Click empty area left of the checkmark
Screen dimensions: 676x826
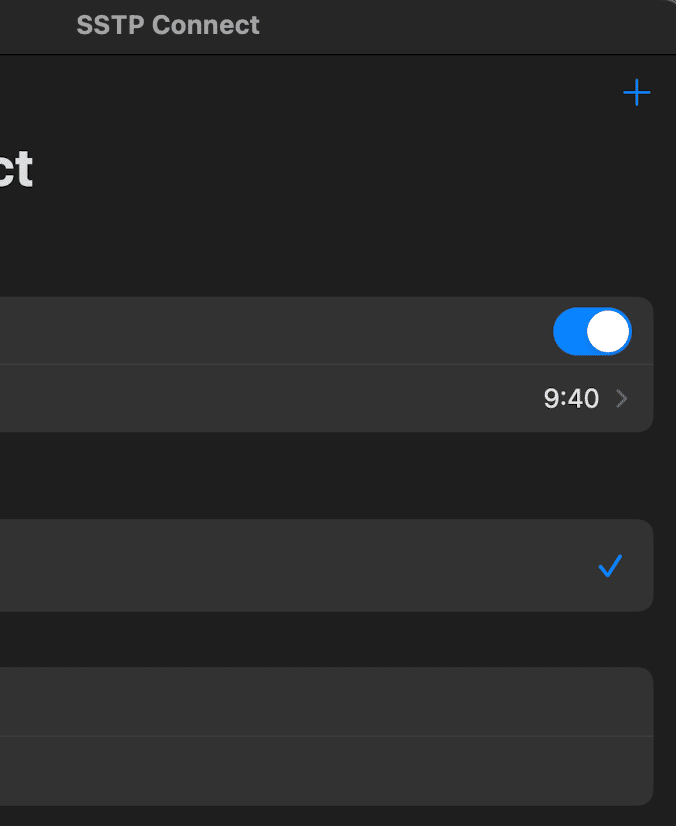(400, 565)
